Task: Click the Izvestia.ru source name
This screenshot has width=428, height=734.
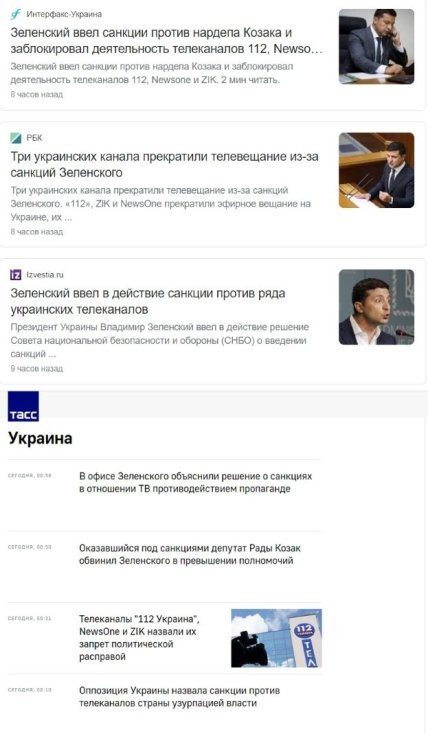Action: (x=45, y=275)
